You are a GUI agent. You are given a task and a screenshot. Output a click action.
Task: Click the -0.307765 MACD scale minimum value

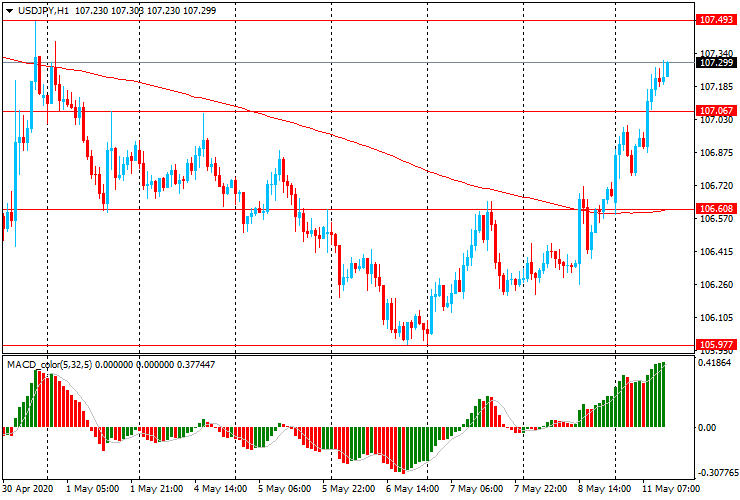point(717,473)
